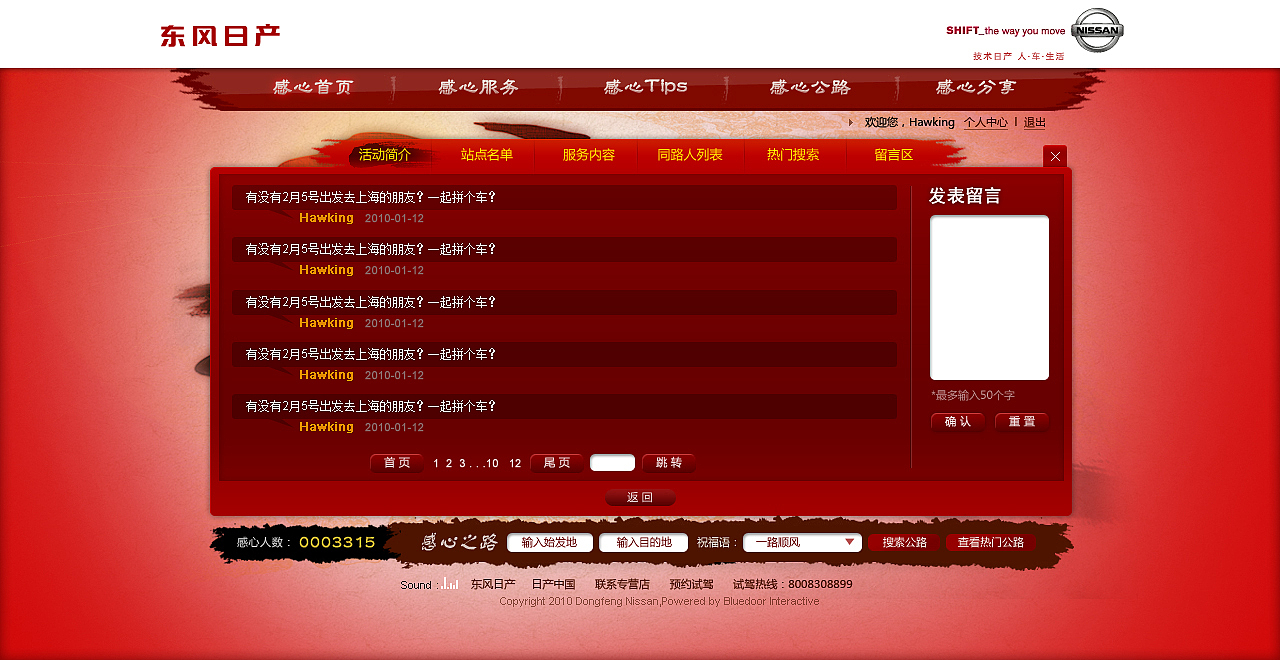This screenshot has height=660, width=1280.
Task: Open 感心首页 navigation menu
Action: [313, 87]
